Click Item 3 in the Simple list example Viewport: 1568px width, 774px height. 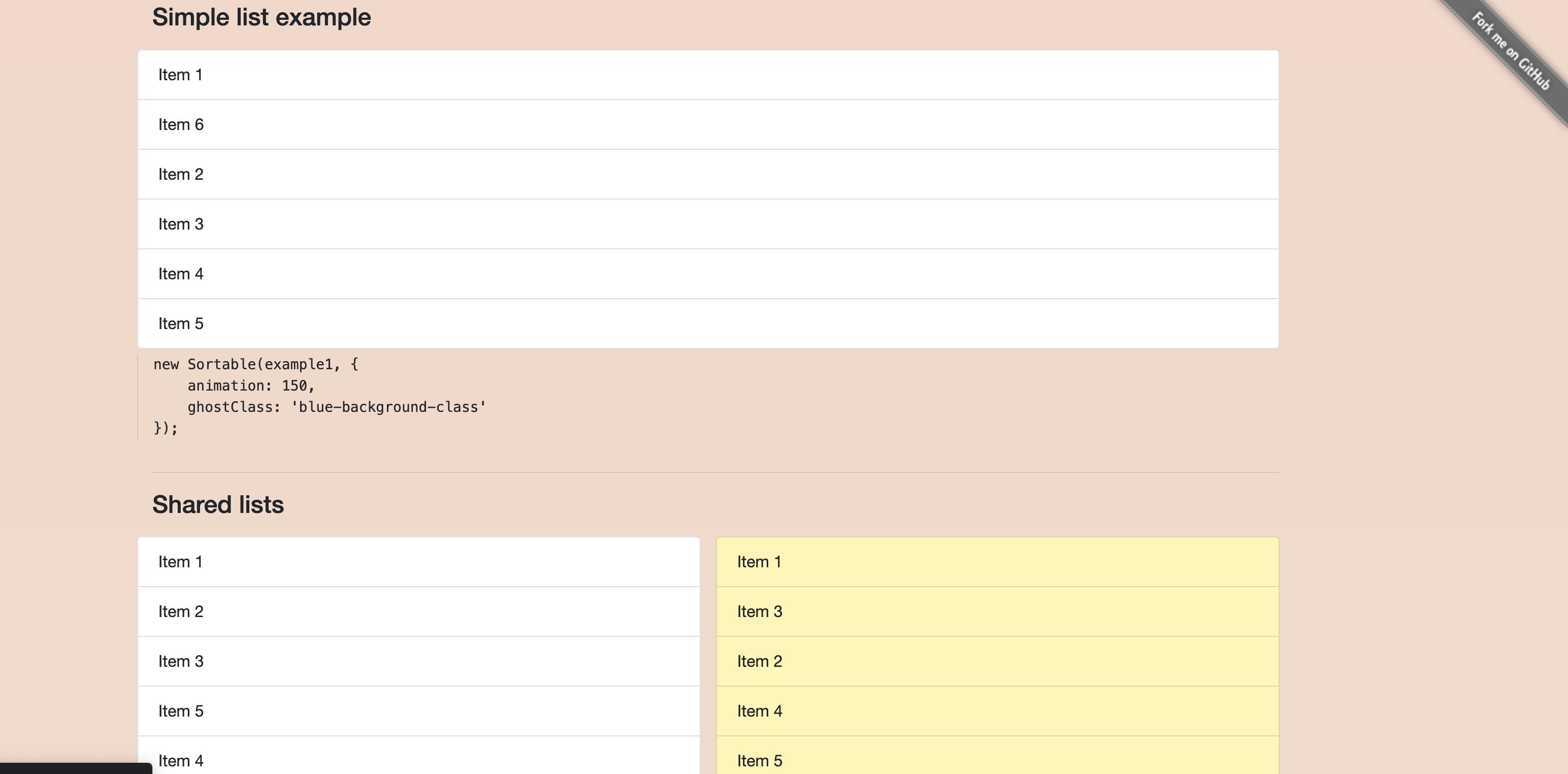click(708, 224)
